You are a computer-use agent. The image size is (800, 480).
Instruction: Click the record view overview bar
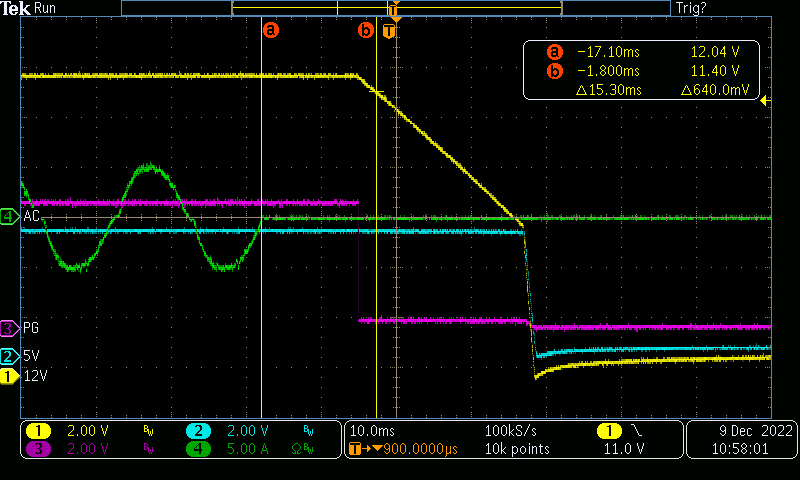pos(396,8)
